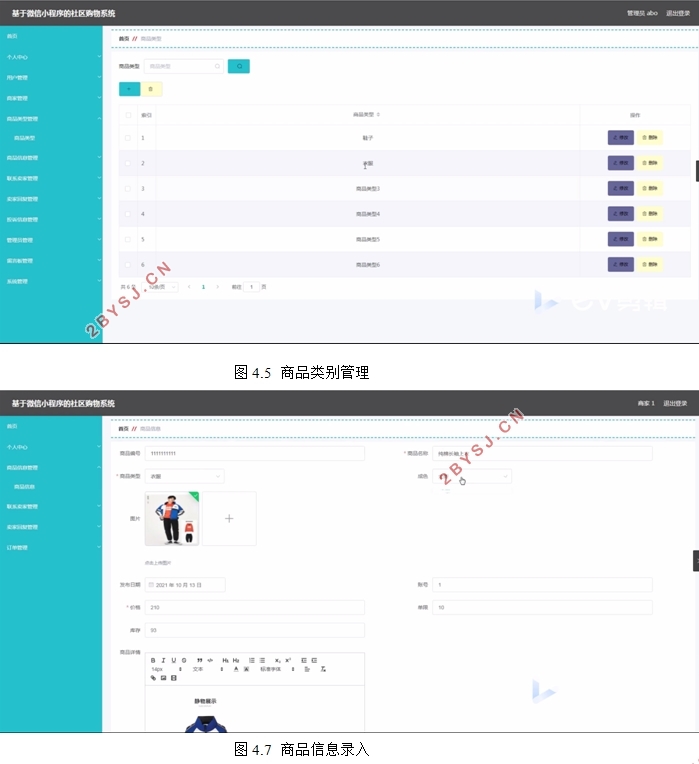Screen dimensions: 699x764
Task: Open the text color picker in the editor toolbar
Action: (x=236, y=669)
